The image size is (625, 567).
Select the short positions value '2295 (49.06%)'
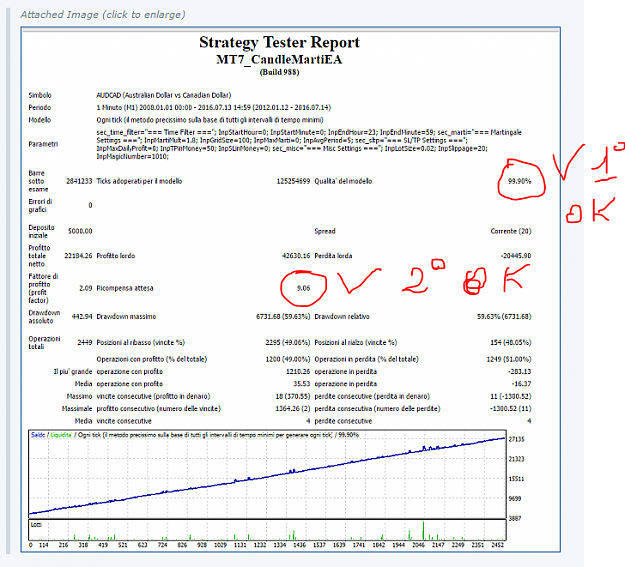tap(288, 343)
